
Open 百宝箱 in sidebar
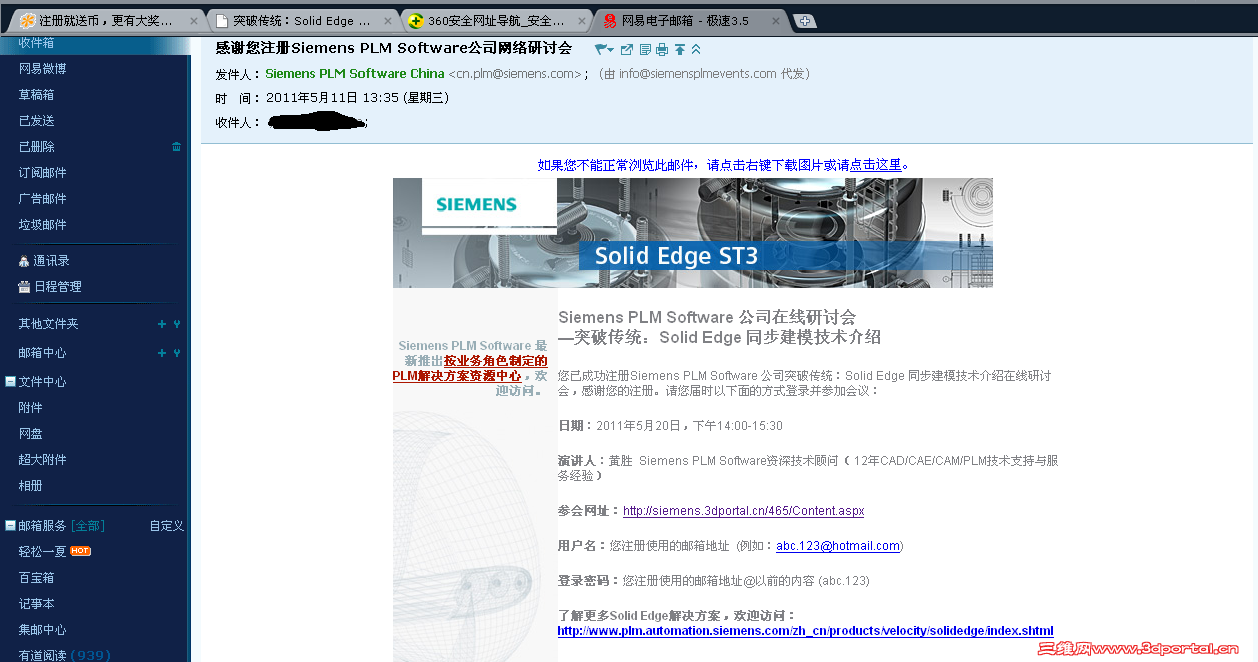coord(36,578)
